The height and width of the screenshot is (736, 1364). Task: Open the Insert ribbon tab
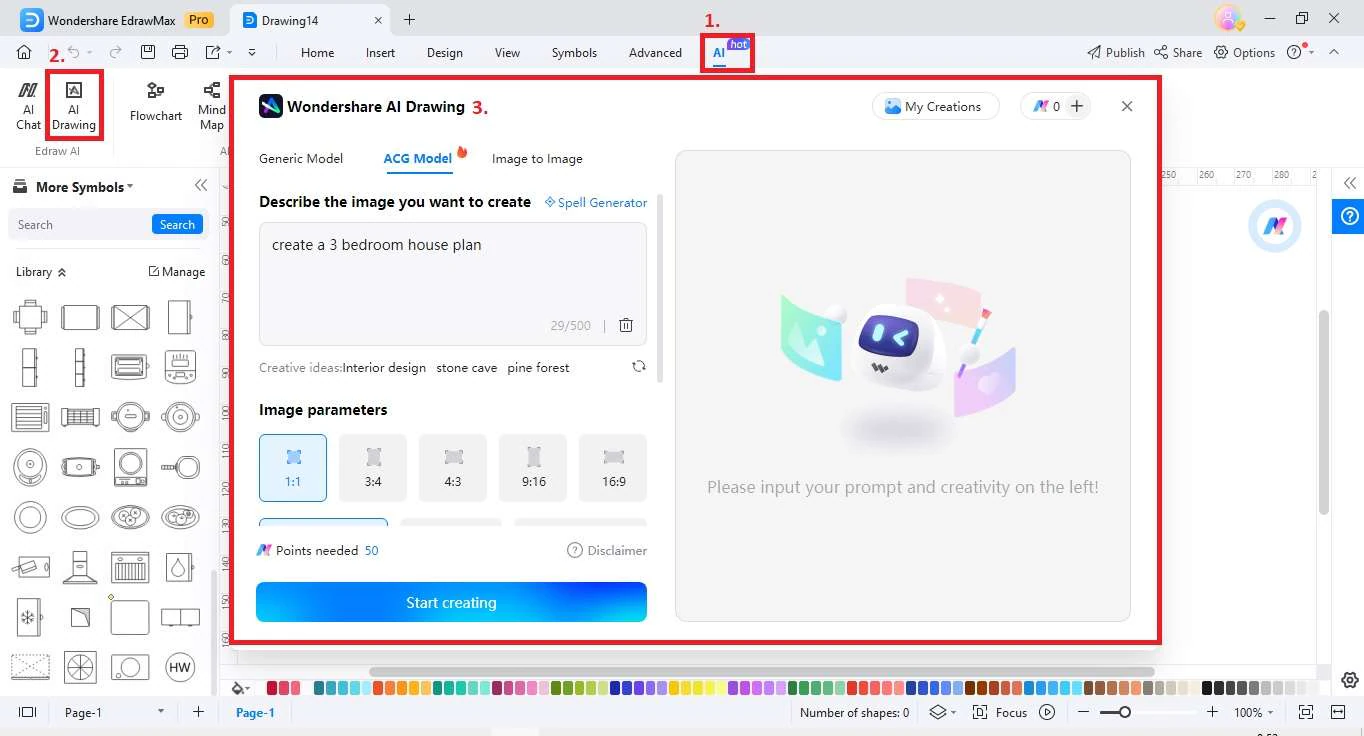(380, 52)
